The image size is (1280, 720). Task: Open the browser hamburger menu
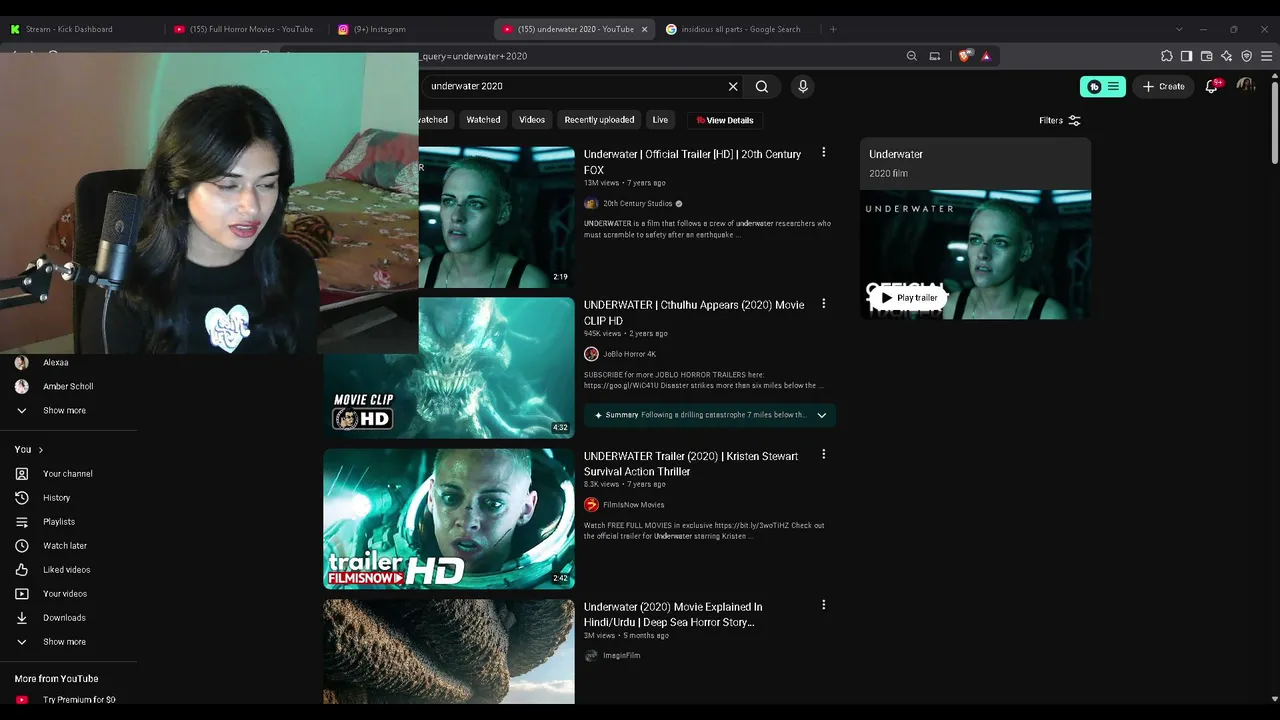(1267, 56)
